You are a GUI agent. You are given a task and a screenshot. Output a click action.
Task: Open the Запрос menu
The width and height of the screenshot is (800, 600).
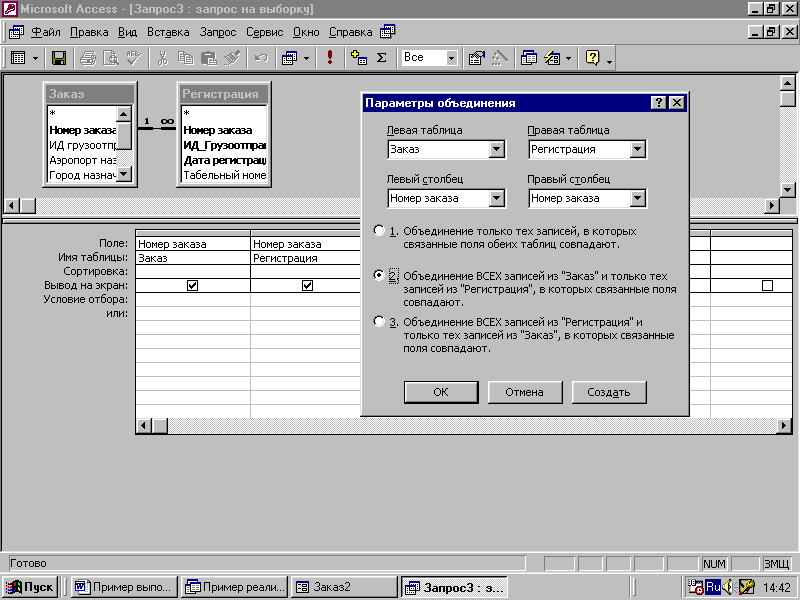pos(218,32)
